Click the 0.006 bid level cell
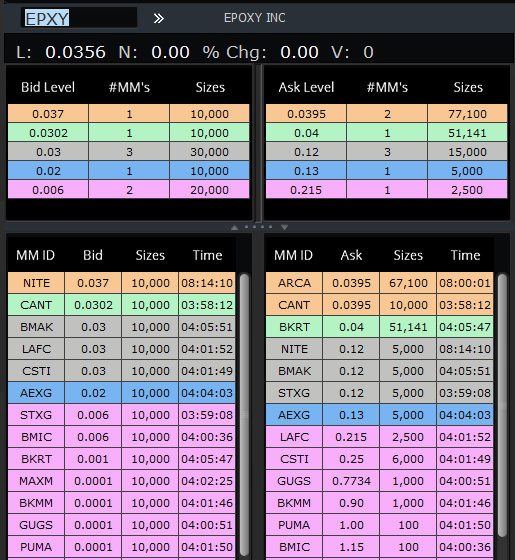The height and width of the screenshot is (560, 515). pos(48,190)
